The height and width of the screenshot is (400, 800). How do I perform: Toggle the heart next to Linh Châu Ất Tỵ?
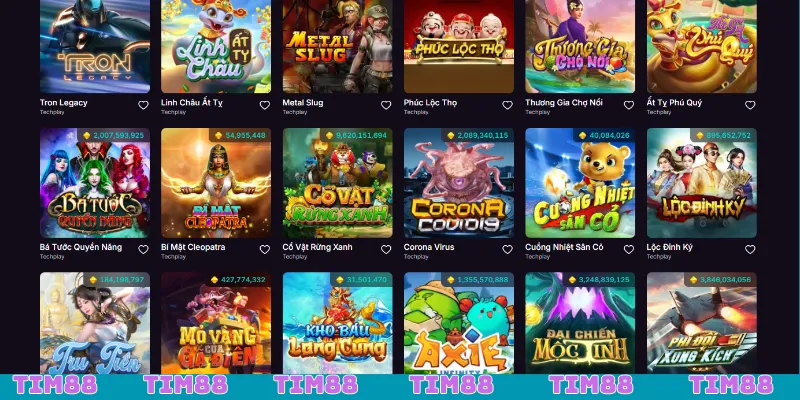click(265, 105)
